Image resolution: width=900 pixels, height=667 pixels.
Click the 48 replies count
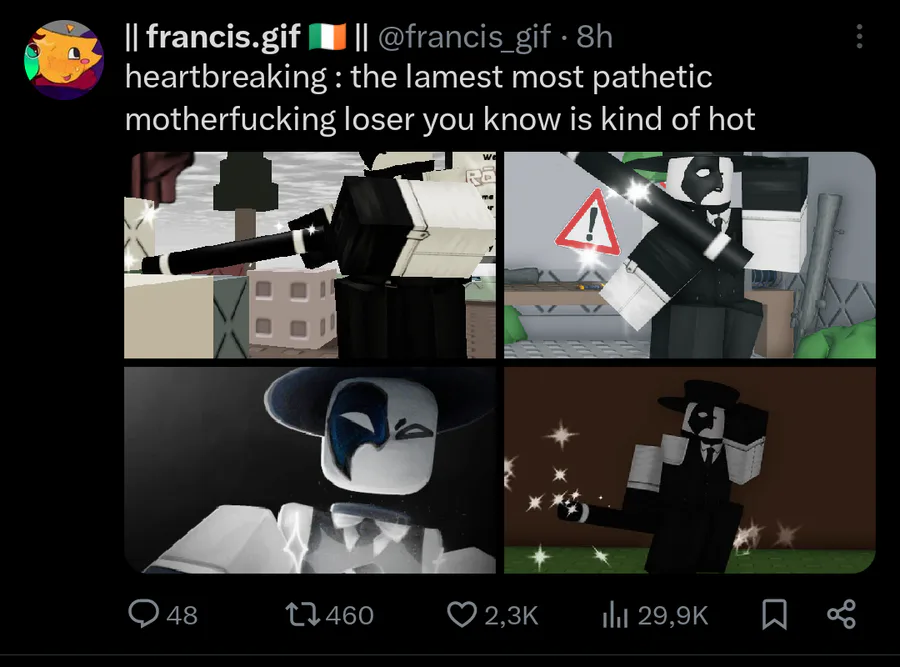pos(182,615)
